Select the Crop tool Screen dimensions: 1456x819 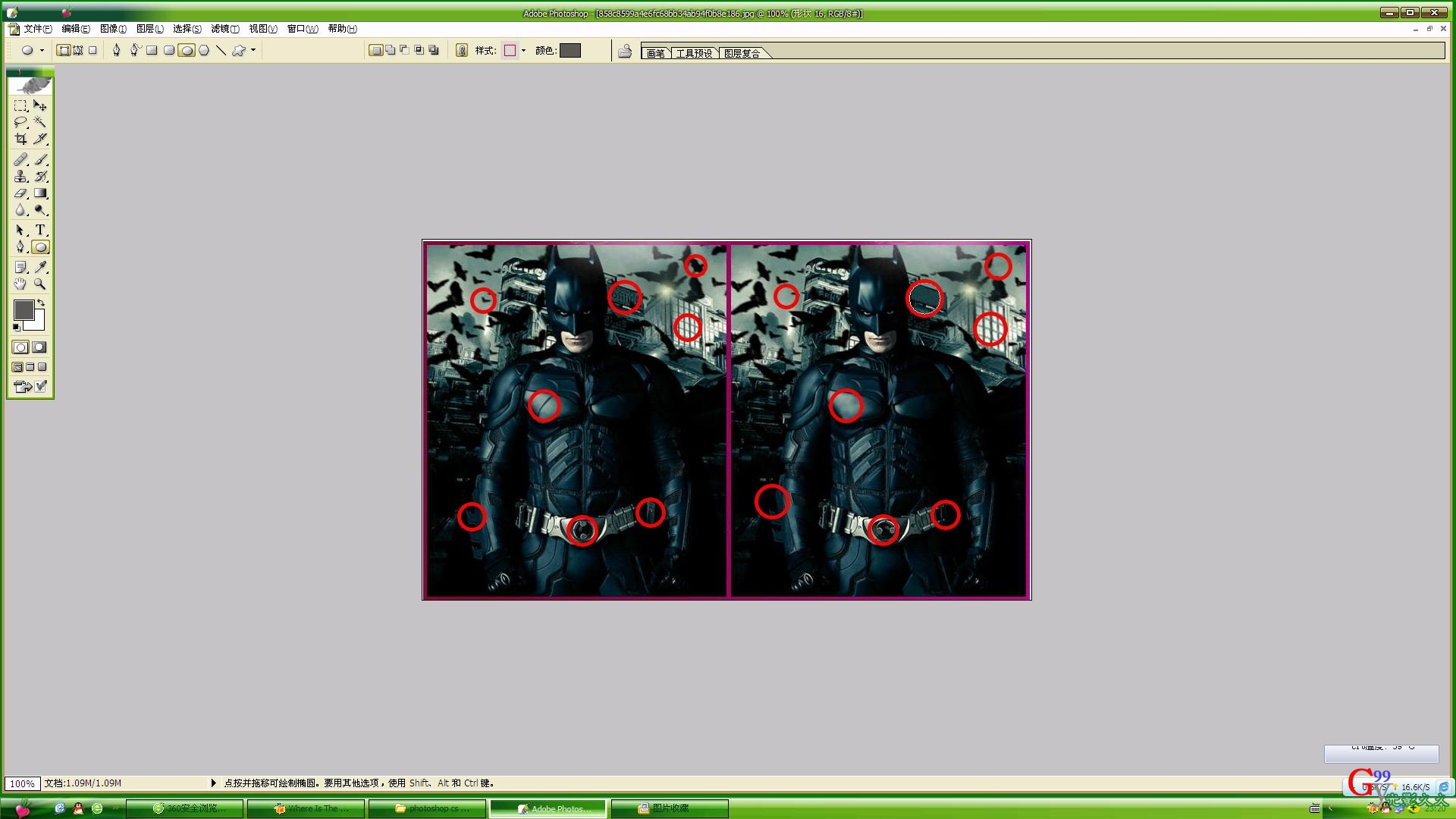tap(20, 139)
